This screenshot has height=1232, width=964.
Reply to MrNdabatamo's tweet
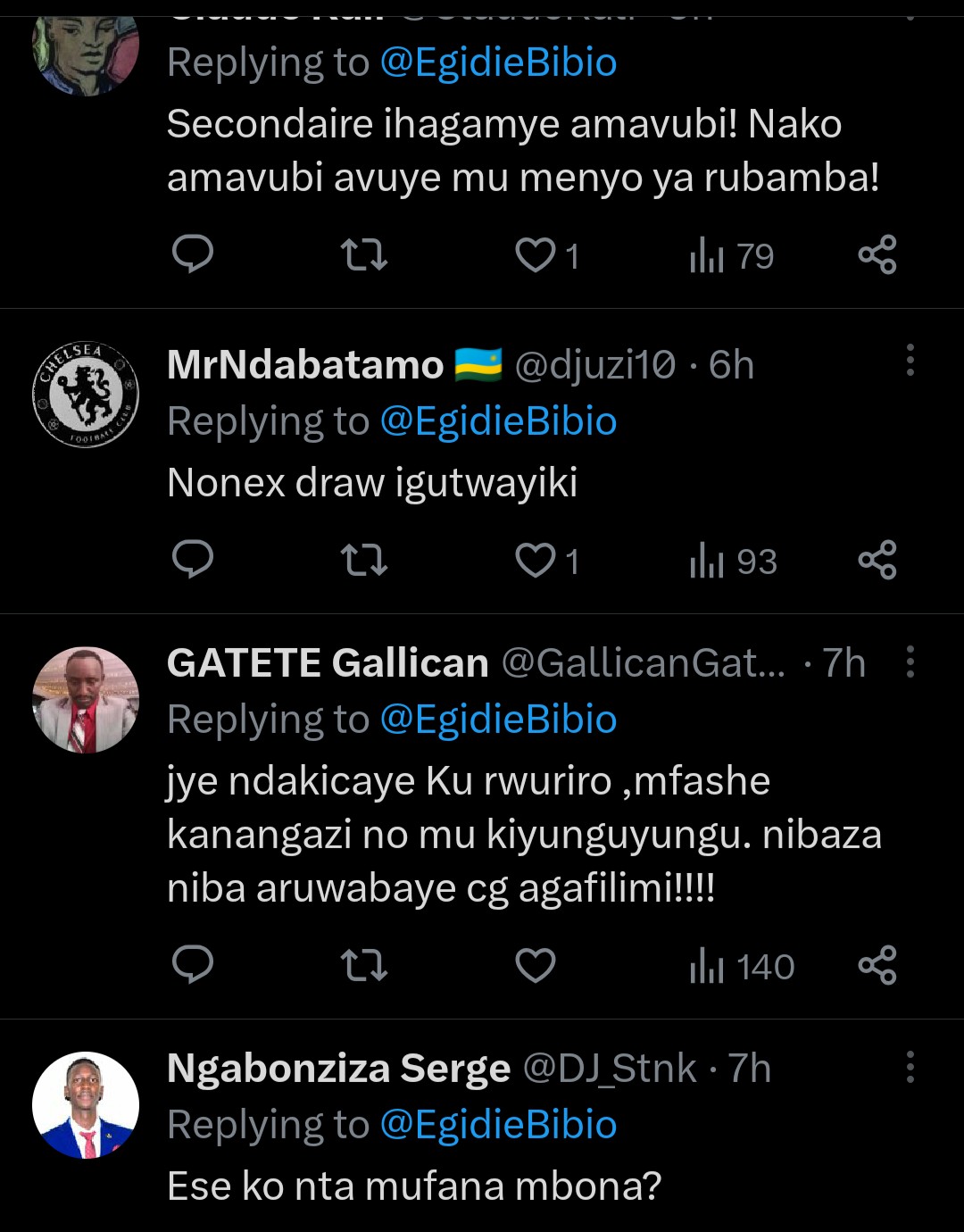click(x=192, y=561)
